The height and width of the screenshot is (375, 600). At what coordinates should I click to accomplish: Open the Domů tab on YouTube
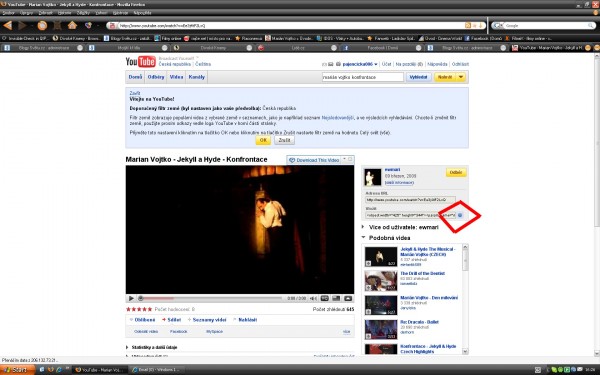pos(135,77)
